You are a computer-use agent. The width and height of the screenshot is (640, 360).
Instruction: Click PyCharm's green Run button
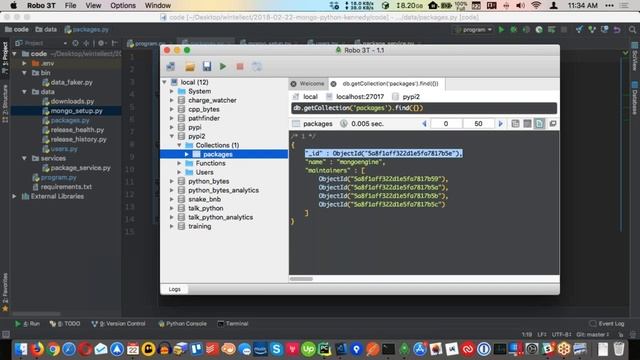(501, 30)
